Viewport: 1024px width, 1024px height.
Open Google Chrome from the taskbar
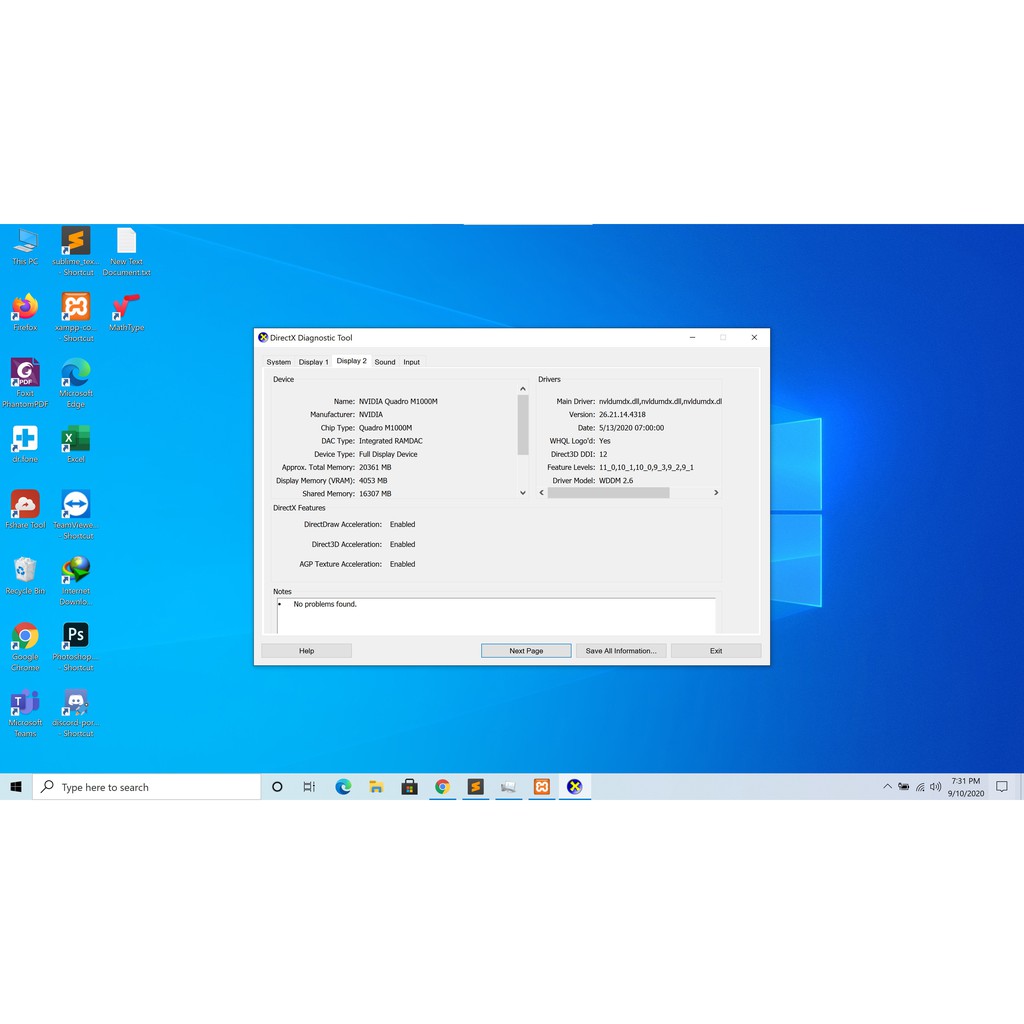click(x=443, y=787)
